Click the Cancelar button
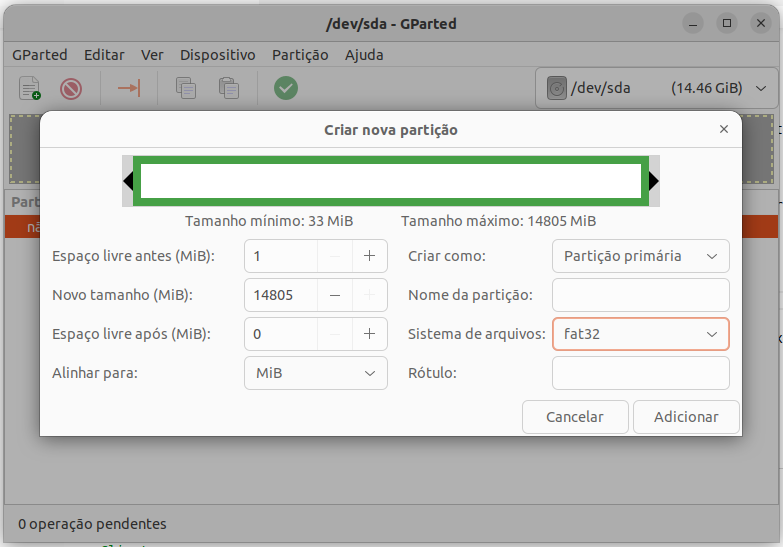The image size is (783, 547). coord(575,417)
